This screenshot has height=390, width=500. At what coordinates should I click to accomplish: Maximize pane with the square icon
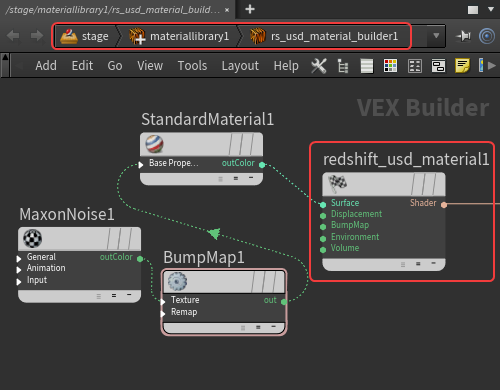pyautogui.click(x=473, y=10)
